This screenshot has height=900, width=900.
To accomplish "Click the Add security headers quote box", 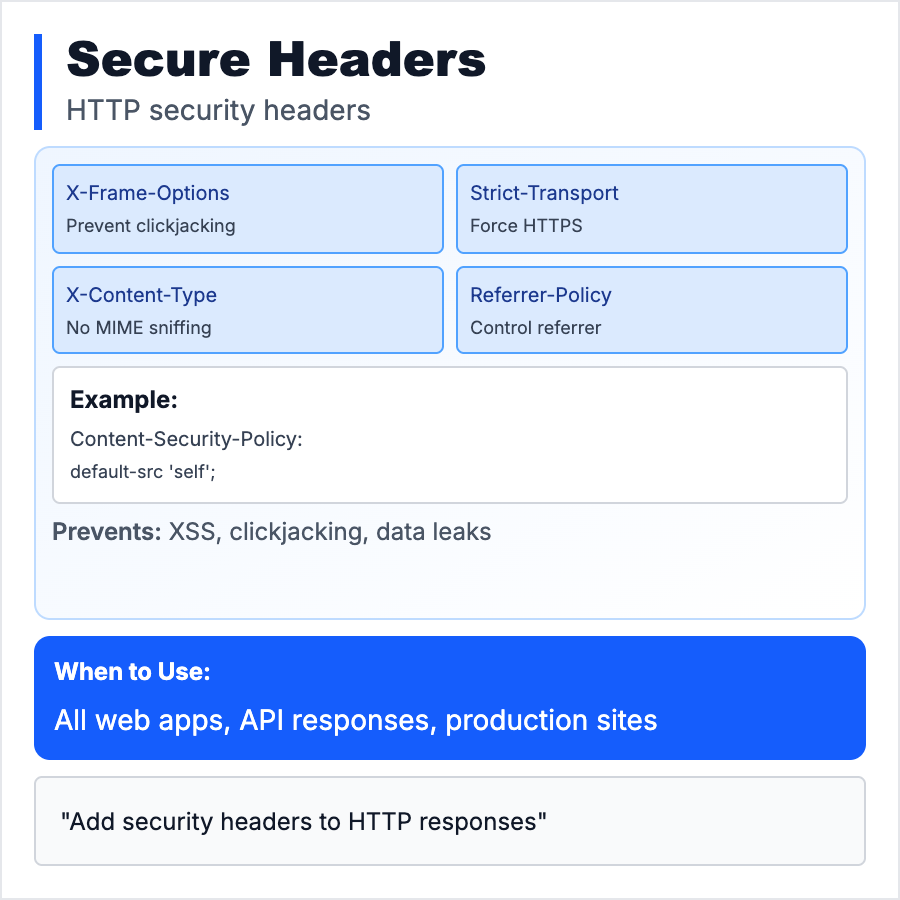I will coord(450,821).
